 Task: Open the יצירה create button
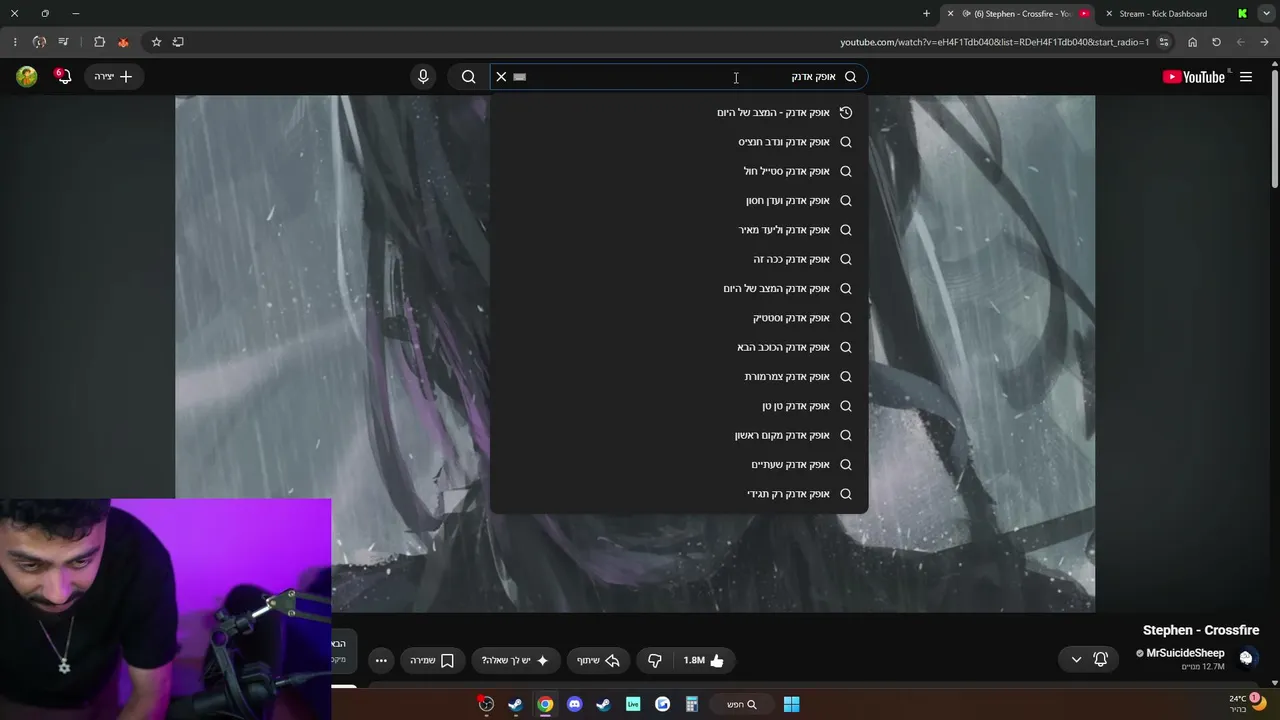(113, 77)
